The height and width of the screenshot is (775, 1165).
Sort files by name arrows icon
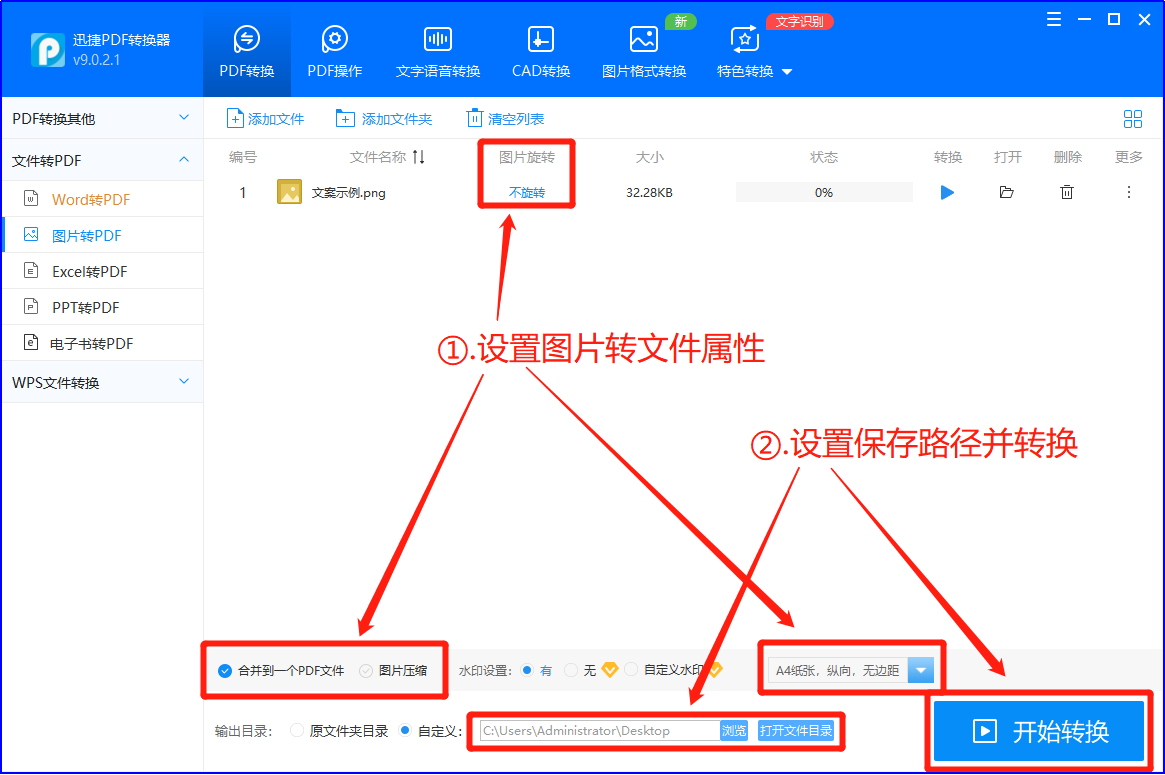(x=419, y=157)
